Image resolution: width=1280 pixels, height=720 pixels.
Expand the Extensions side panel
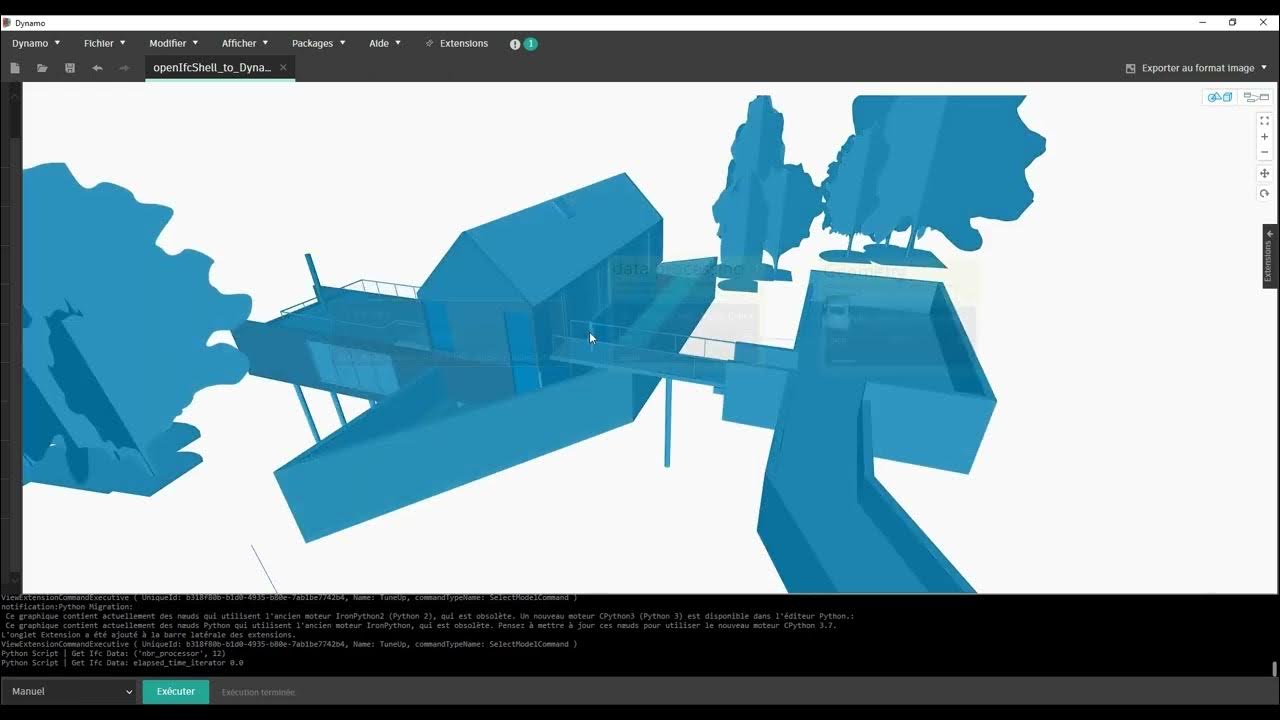pos(1270,256)
